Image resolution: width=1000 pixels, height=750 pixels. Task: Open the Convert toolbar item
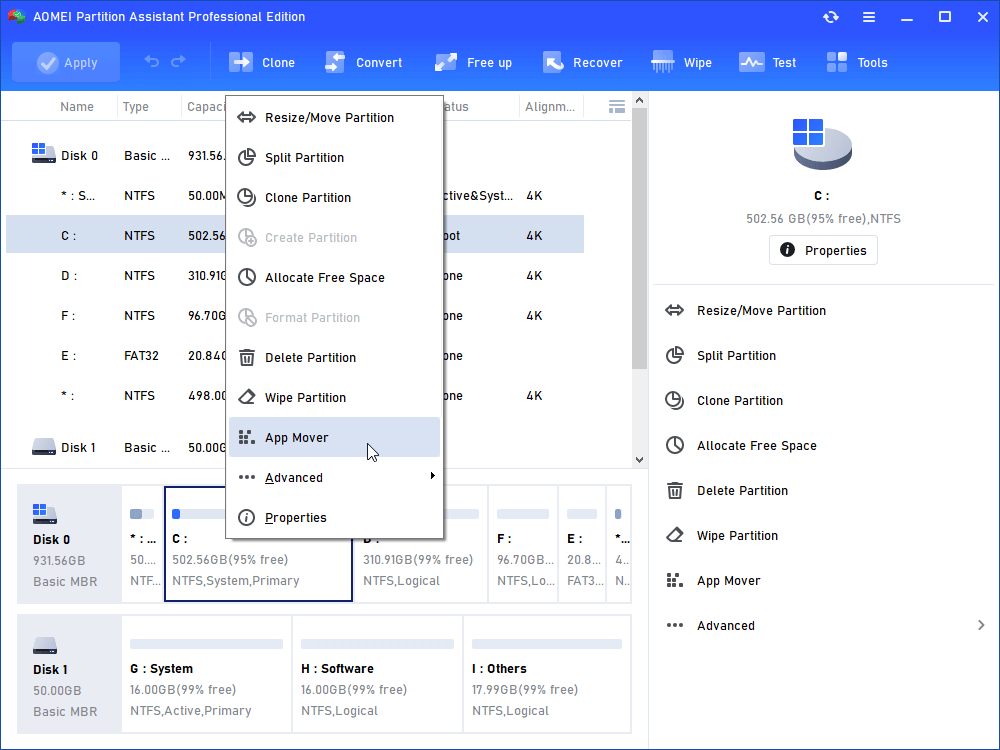click(x=364, y=62)
